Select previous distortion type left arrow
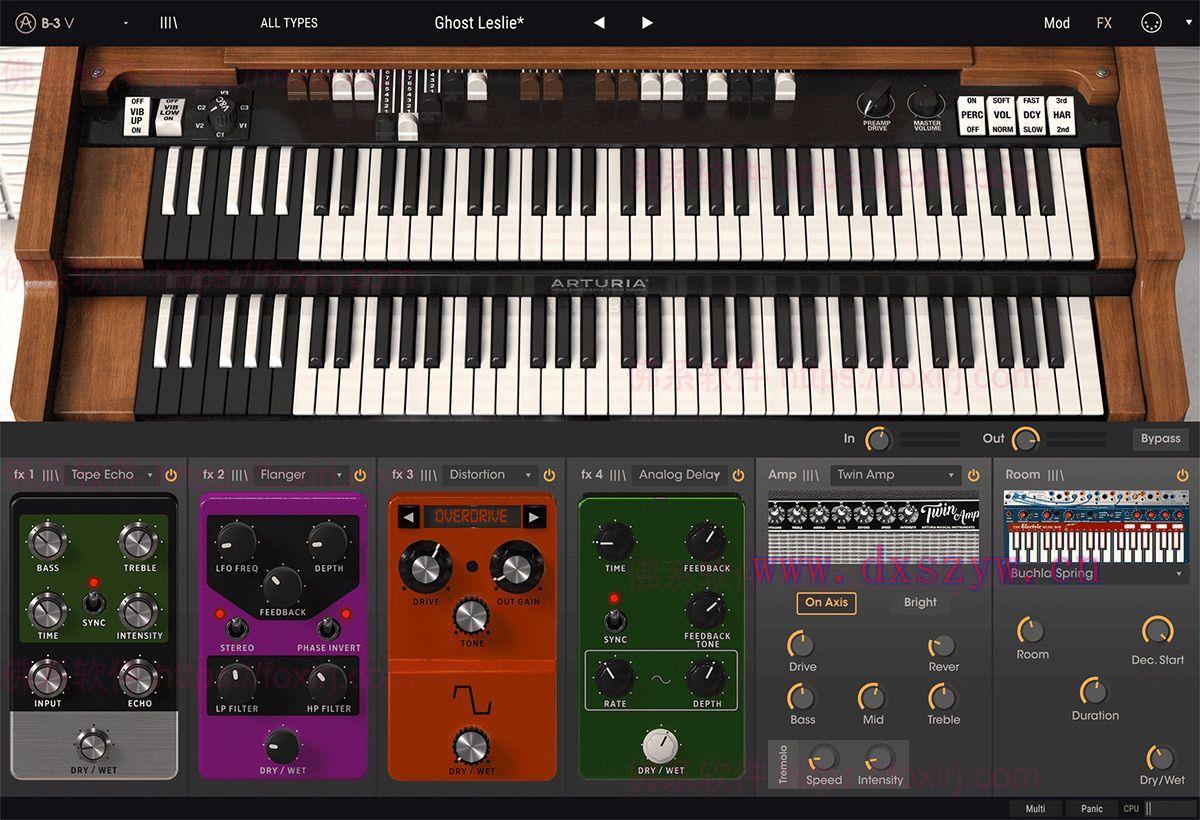1200x820 pixels. coord(408,517)
